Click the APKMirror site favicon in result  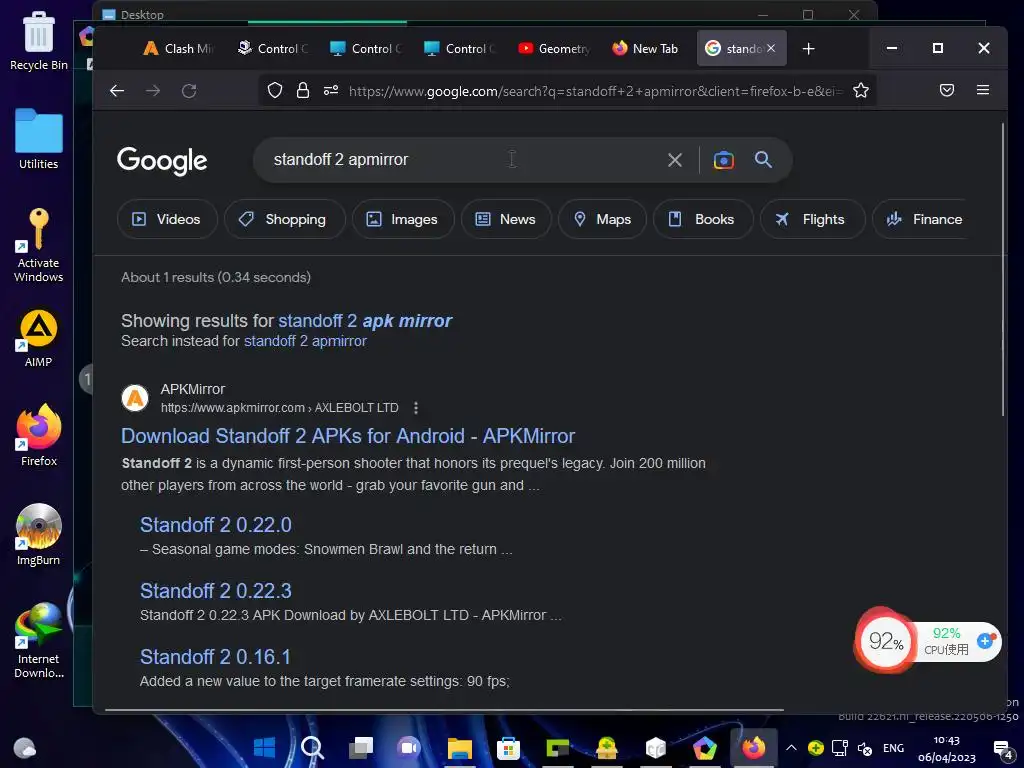(135, 398)
